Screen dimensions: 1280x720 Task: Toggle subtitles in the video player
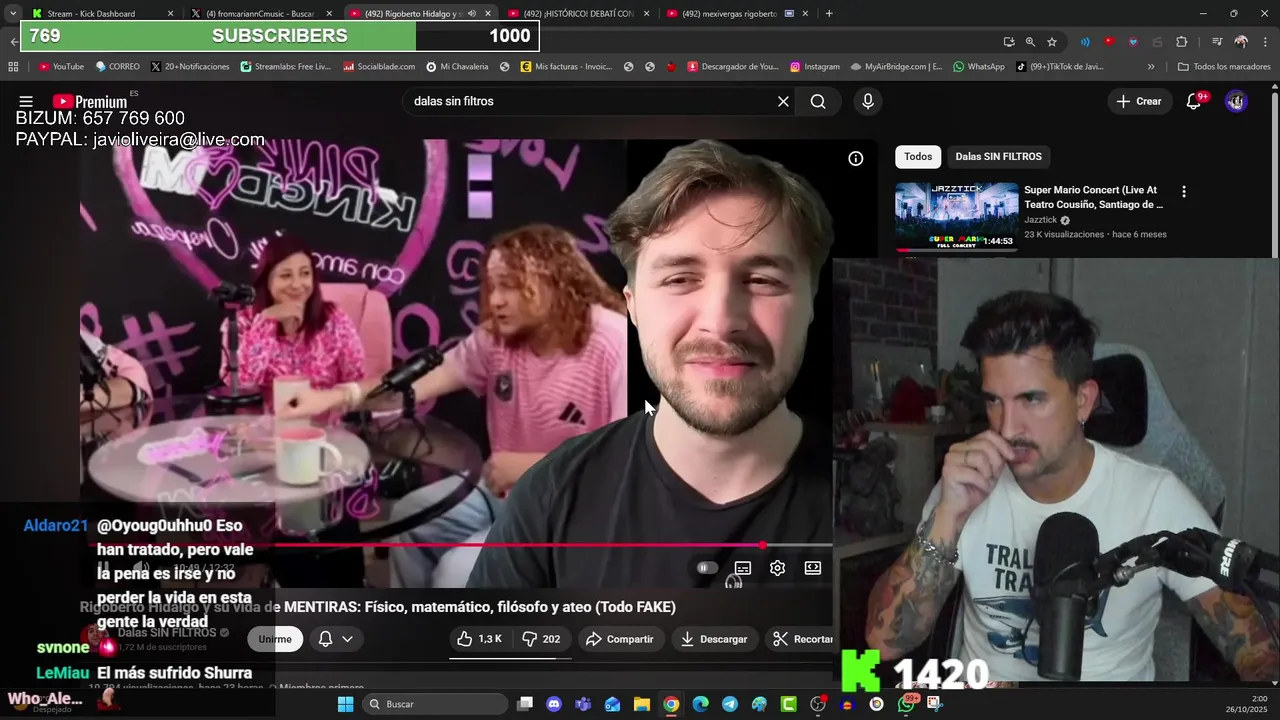pyautogui.click(x=743, y=568)
